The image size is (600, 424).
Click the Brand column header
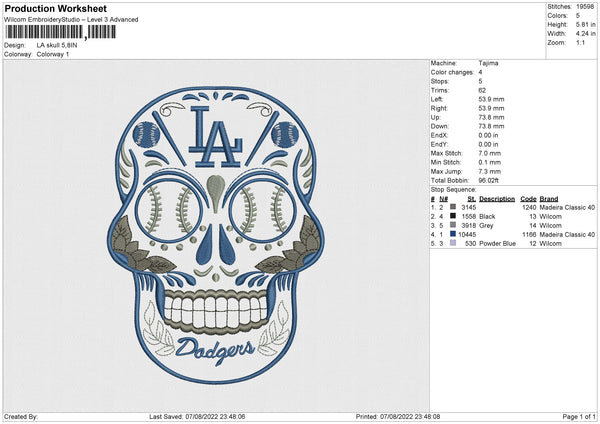[550, 198]
